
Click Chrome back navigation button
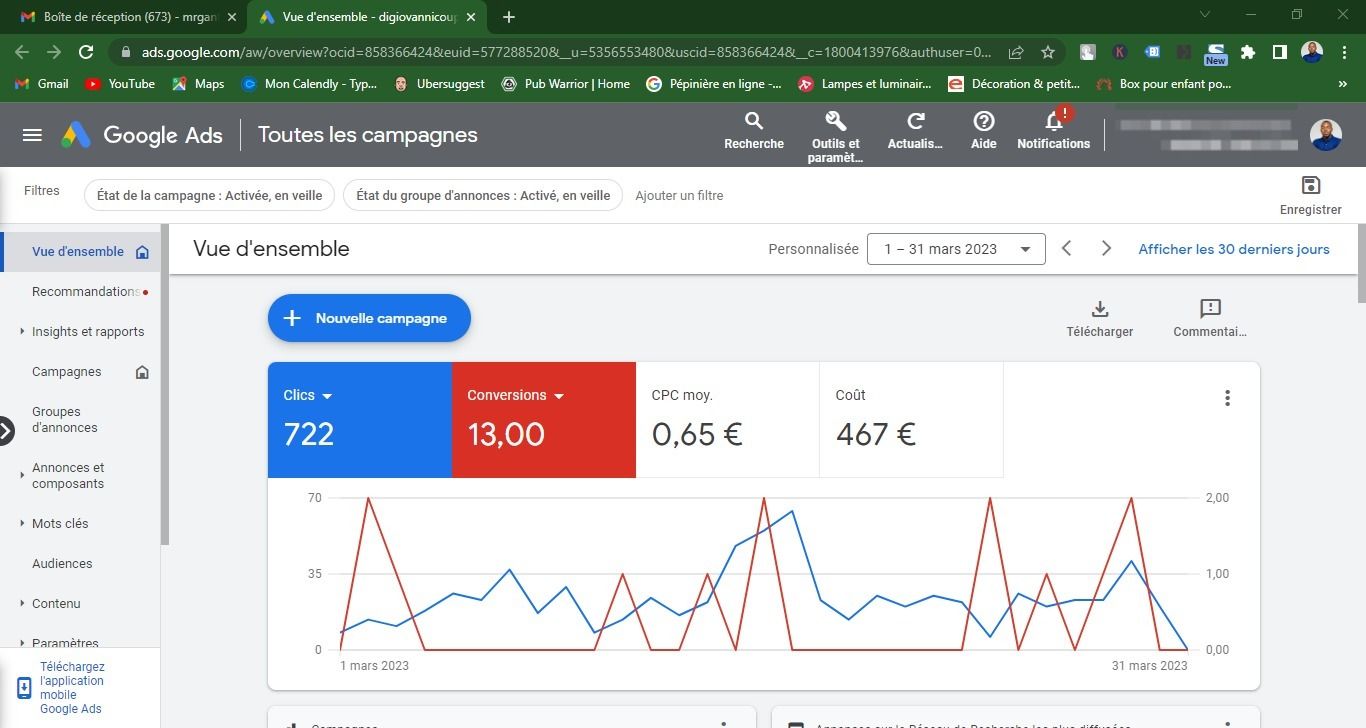click(x=22, y=52)
